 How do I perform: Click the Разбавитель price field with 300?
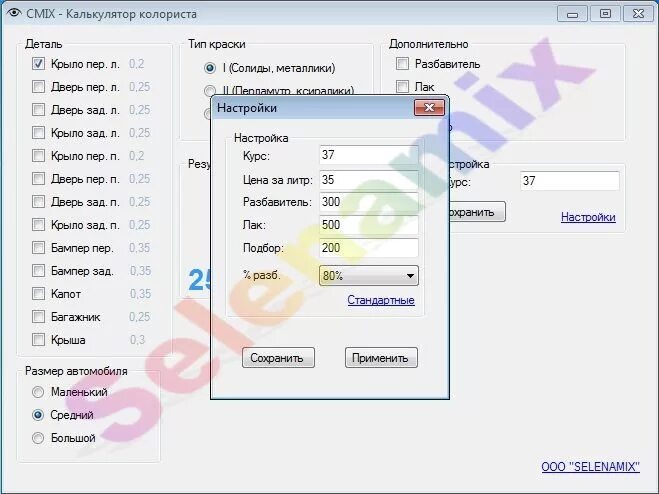(369, 202)
